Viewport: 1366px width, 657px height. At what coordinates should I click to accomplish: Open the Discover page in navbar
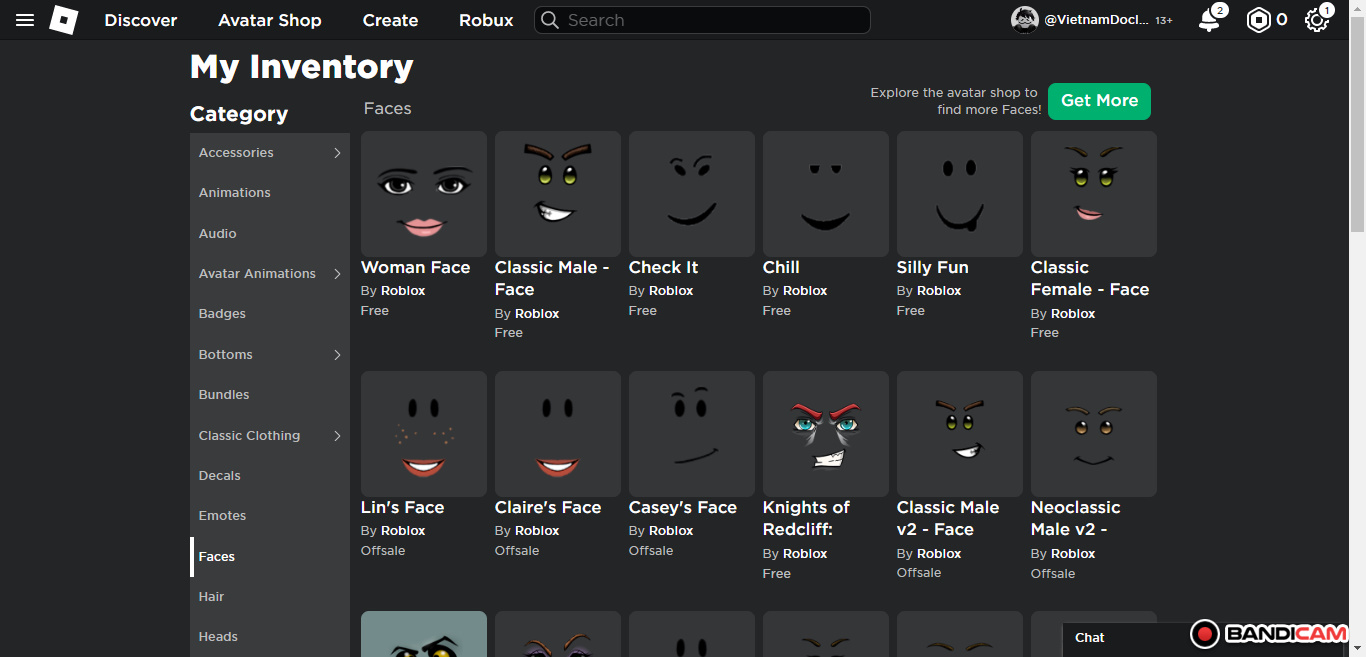click(141, 20)
